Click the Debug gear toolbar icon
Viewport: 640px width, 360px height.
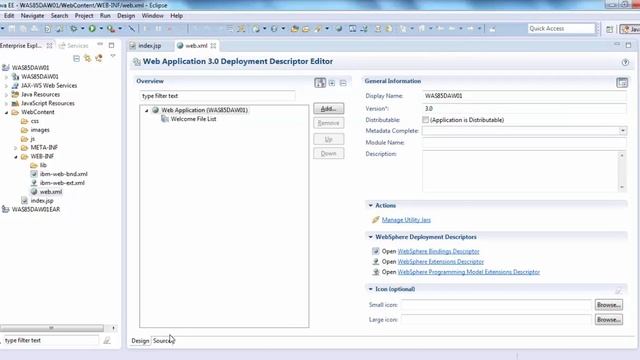74,29
